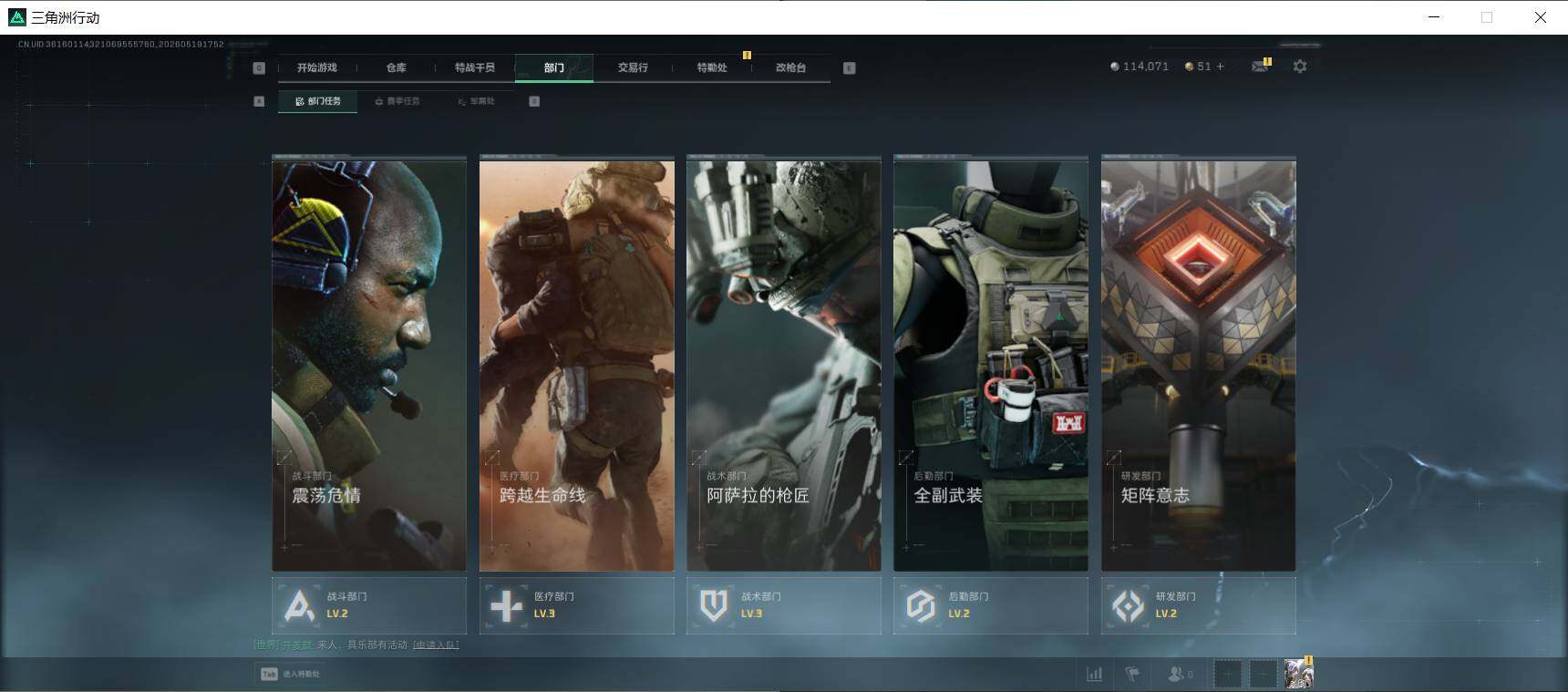Click the right sub-tab key icon after 军需处

coord(534,101)
